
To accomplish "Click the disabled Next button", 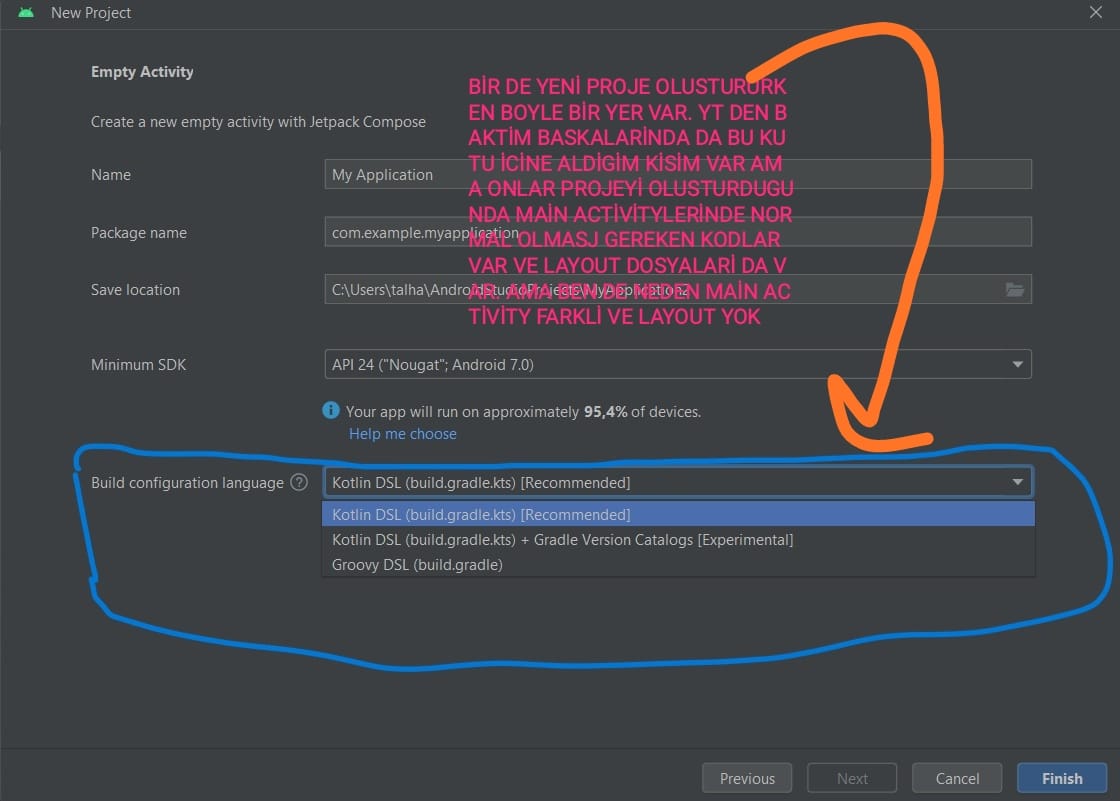I will click(x=852, y=778).
